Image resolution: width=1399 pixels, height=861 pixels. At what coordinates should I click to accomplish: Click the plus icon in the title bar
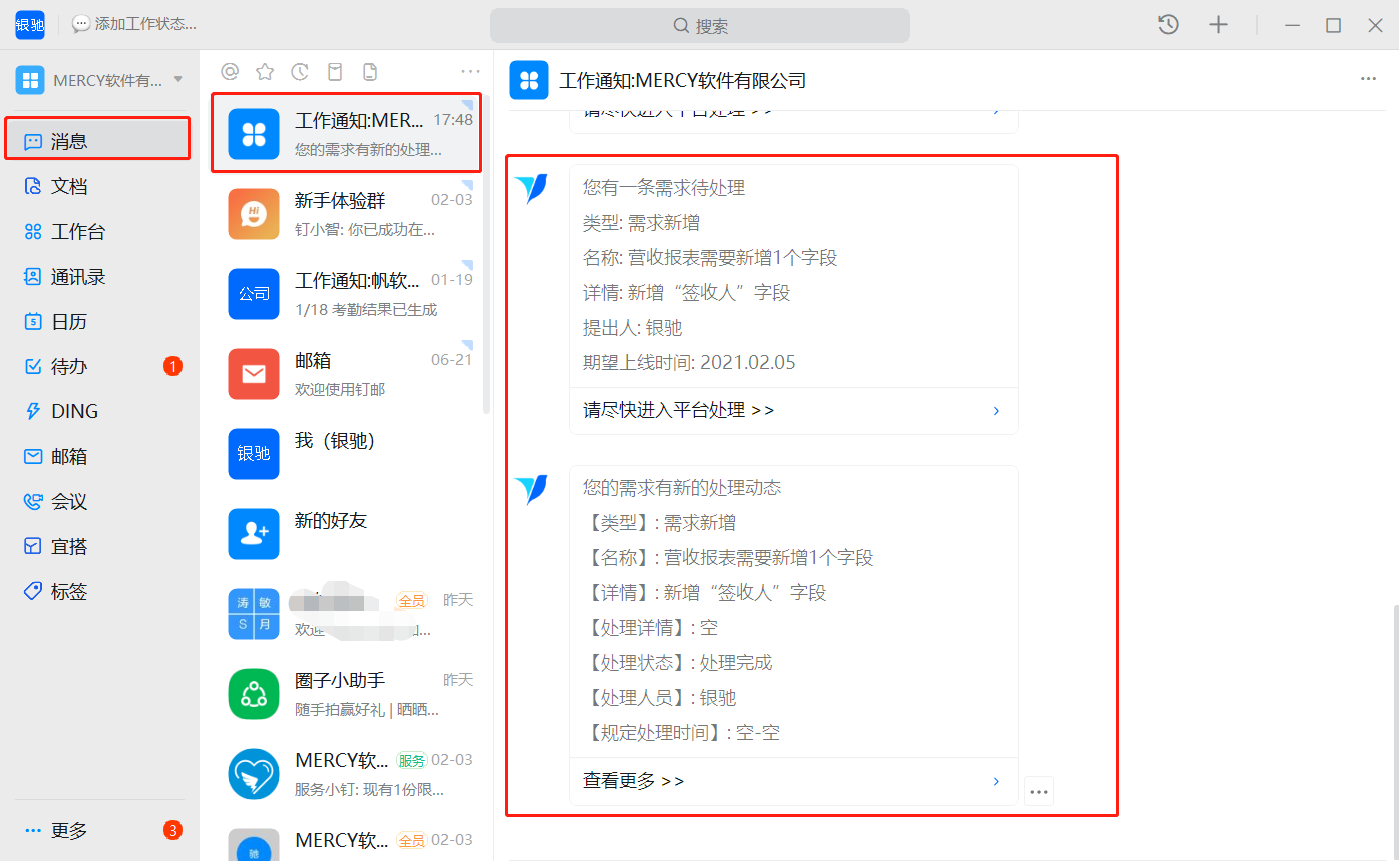(1218, 25)
